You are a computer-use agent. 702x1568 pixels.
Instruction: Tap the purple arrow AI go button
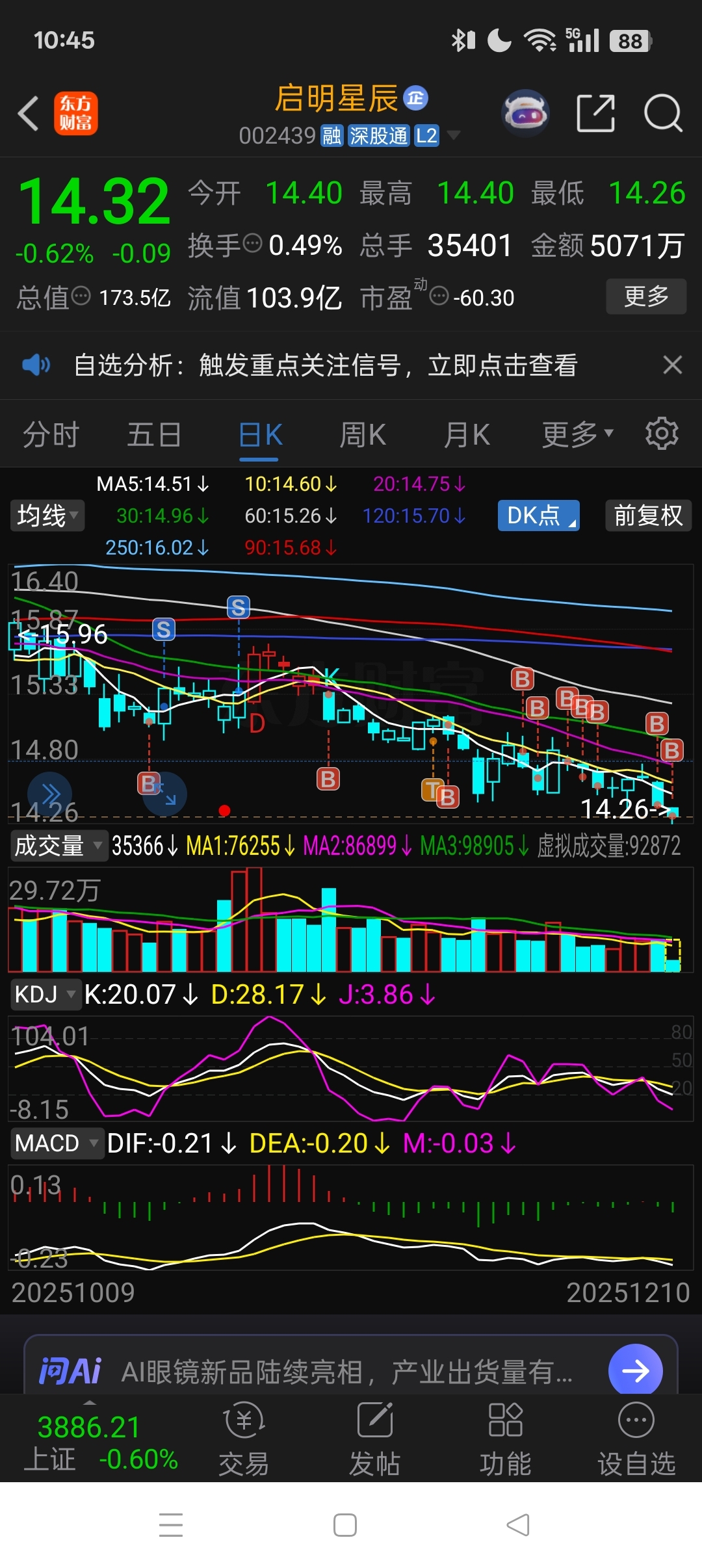[635, 1370]
